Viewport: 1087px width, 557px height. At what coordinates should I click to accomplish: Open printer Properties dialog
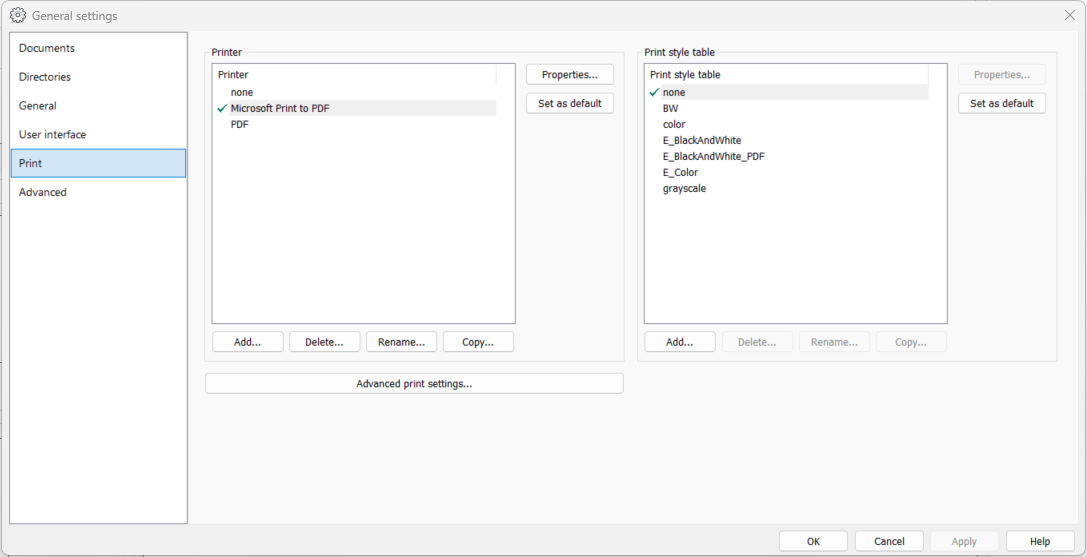pyautogui.click(x=570, y=75)
